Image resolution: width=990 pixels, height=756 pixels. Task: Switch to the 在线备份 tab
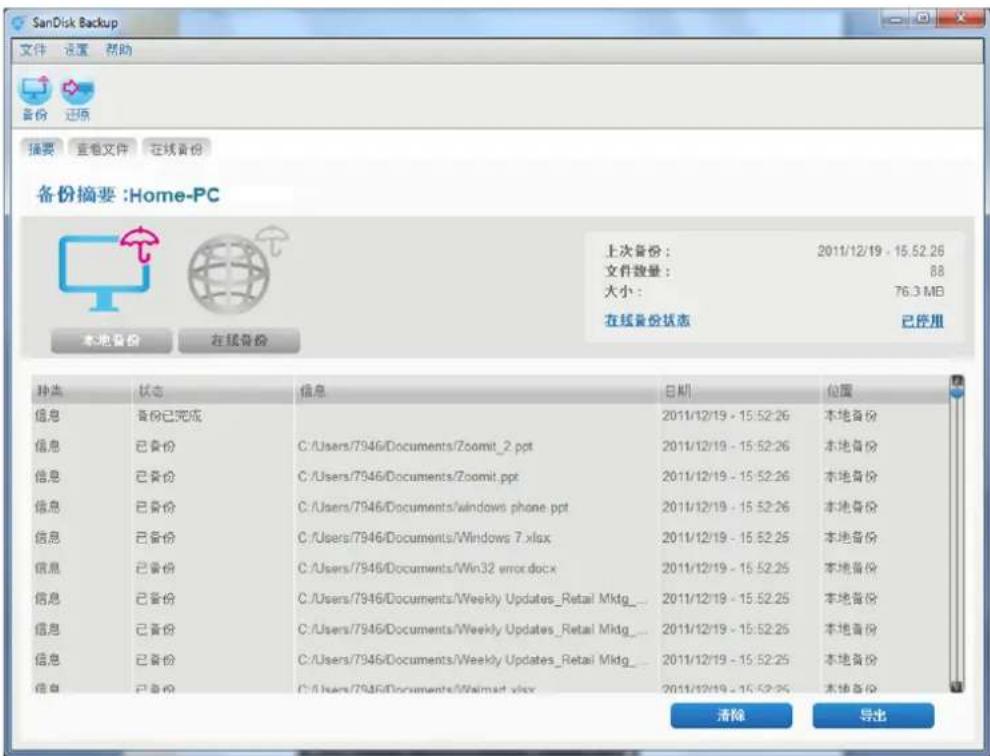click(177, 149)
